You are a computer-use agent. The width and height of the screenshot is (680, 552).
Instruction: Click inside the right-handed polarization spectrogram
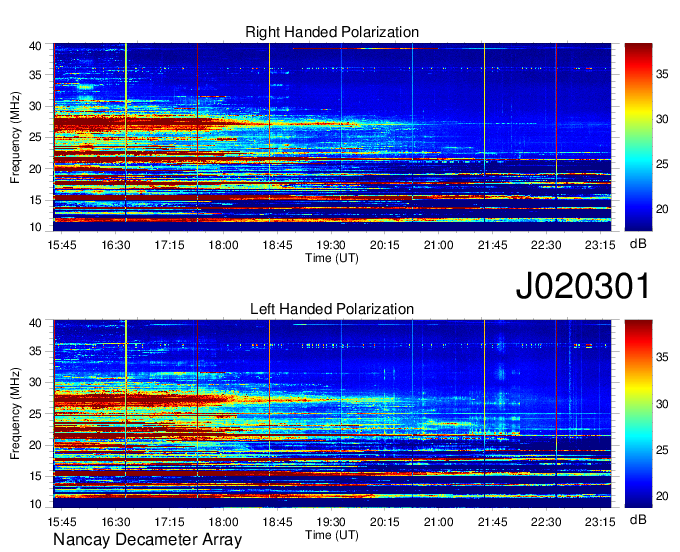click(332, 137)
